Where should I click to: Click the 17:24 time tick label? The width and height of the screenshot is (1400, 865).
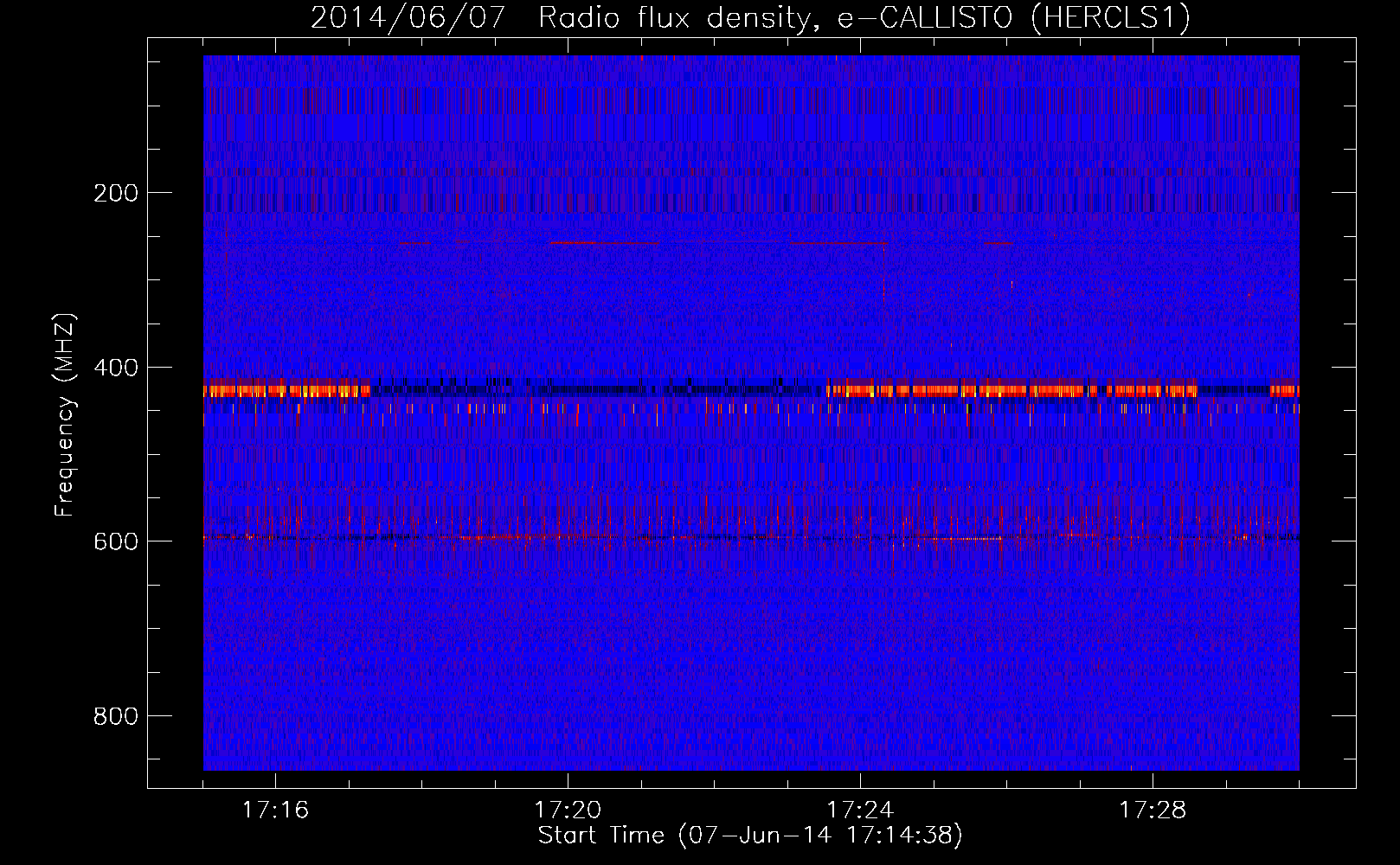(x=860, y=810)
